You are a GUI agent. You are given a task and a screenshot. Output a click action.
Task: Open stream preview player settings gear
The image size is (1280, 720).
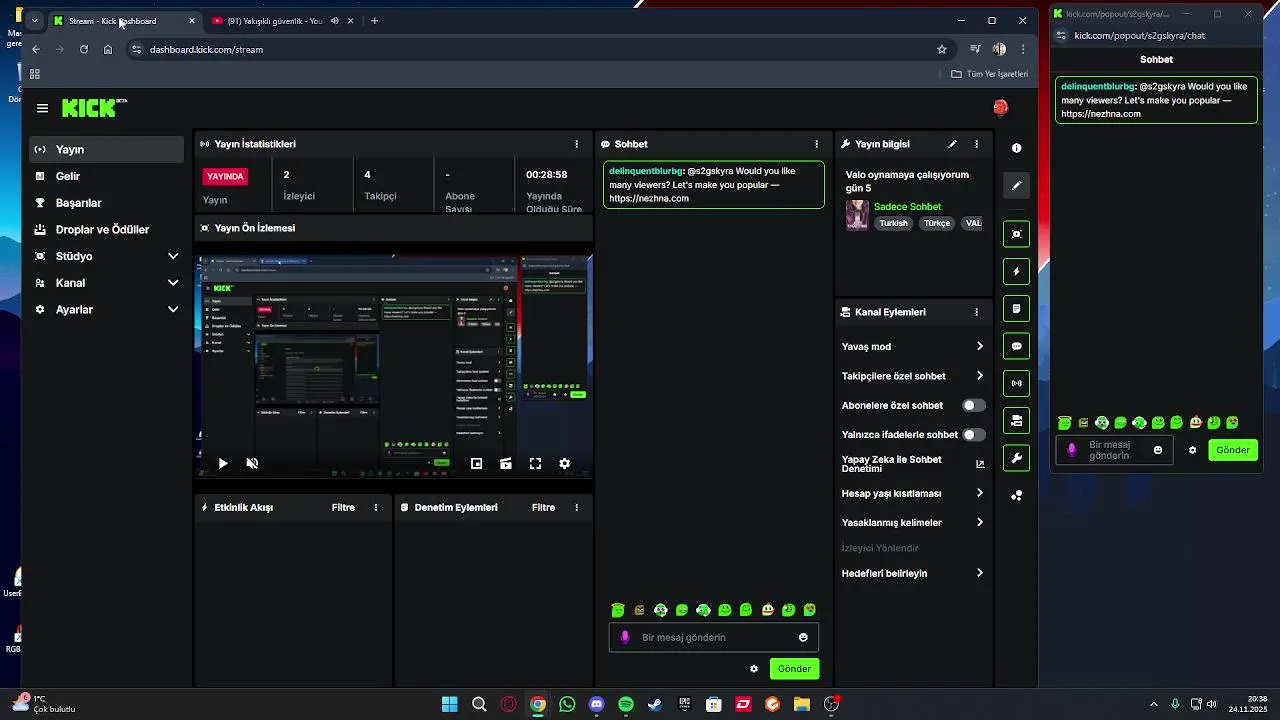(564, 463)
